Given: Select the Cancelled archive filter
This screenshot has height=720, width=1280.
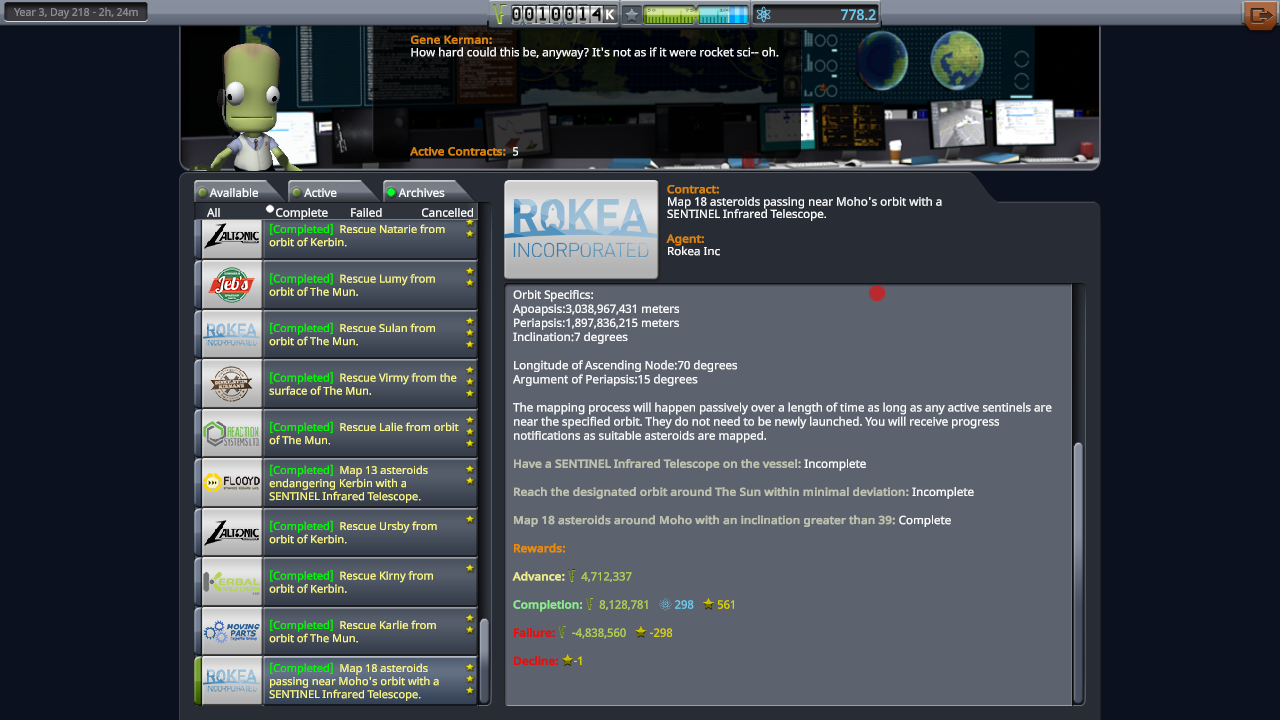Looking at the screenshot, I should [x=447, y=212].
